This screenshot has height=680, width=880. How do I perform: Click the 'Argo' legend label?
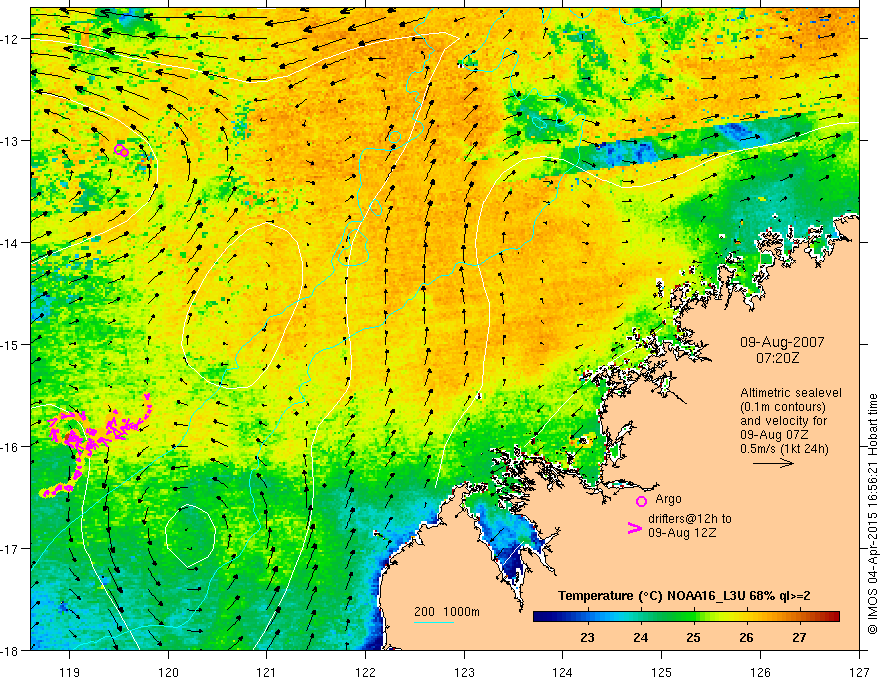point(668,499)
